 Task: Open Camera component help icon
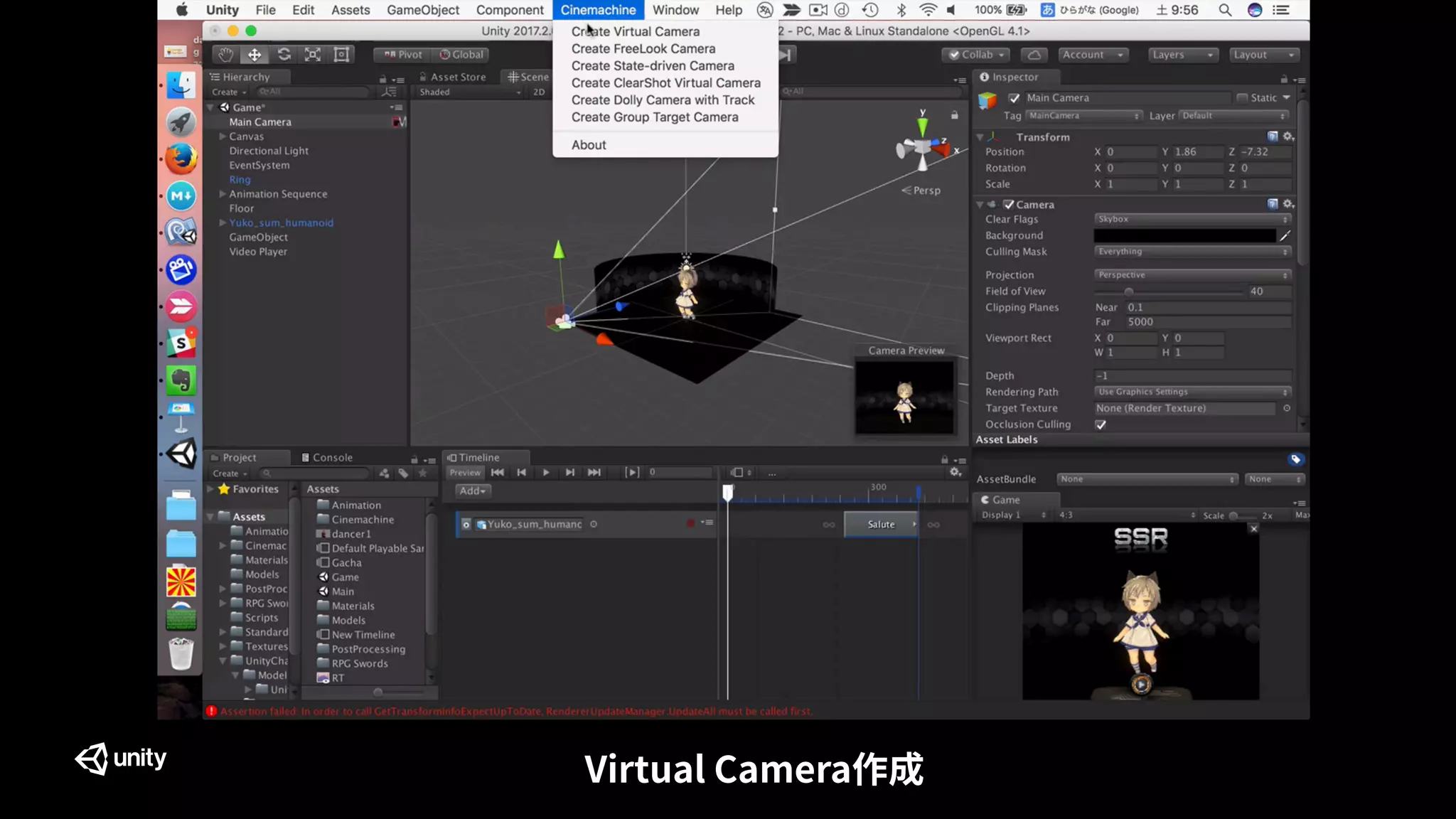(1273, 204)
